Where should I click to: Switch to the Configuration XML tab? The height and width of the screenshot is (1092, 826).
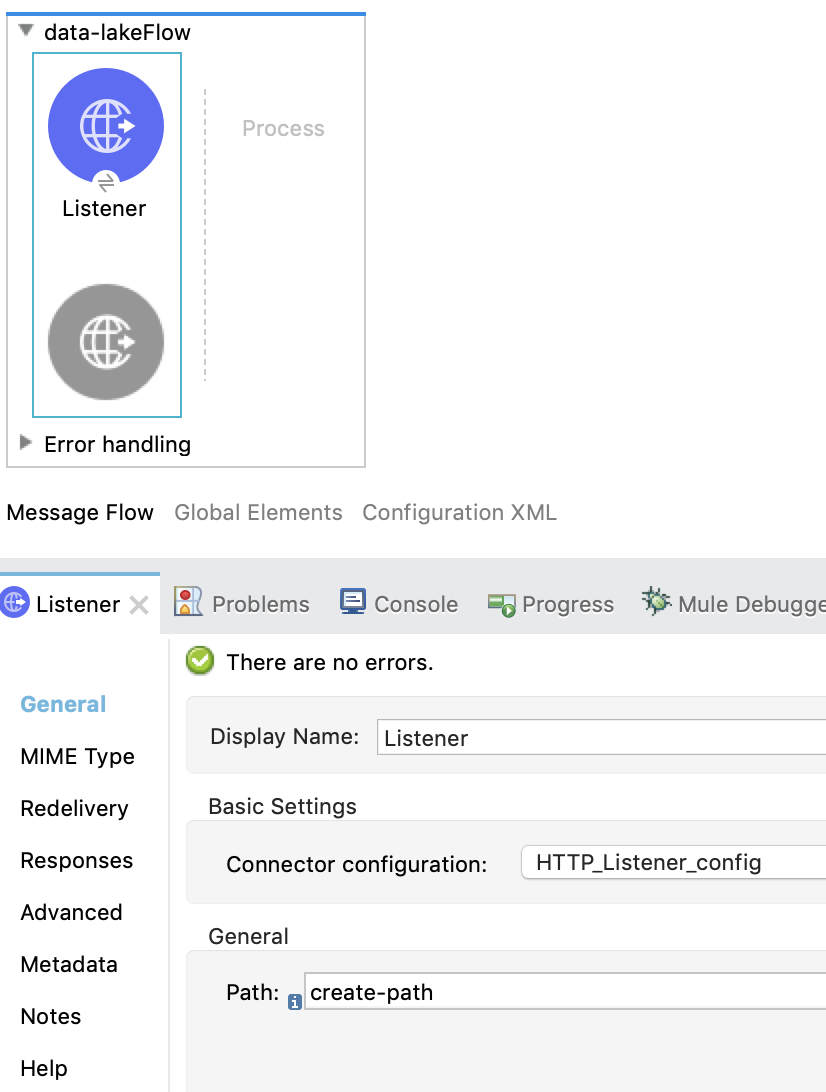[459, 512]
